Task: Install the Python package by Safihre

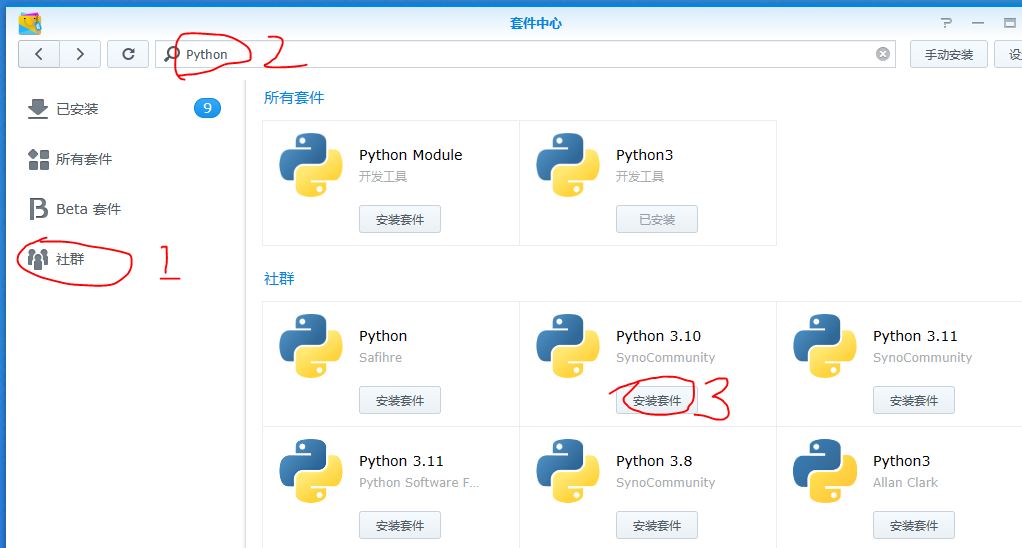Action: pyautogui.click(x=400, y=400)
